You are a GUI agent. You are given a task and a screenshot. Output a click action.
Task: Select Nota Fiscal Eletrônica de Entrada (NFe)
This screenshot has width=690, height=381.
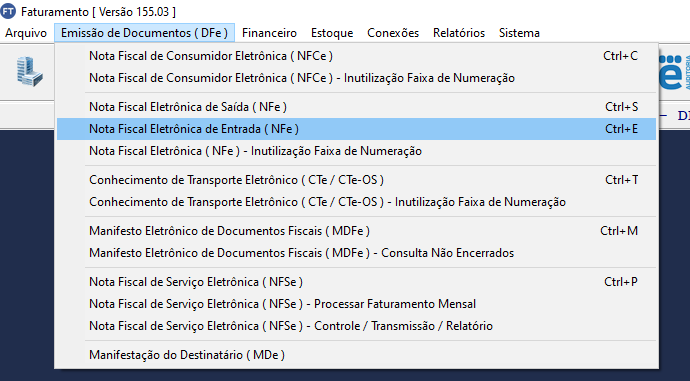tap(356, 129)
